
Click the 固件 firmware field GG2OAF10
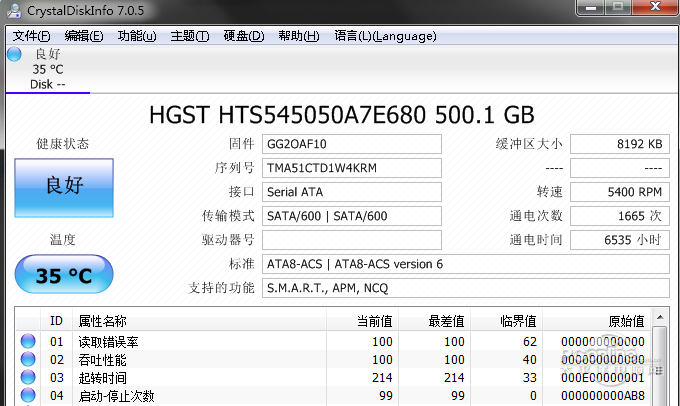[x=352, y=144]
